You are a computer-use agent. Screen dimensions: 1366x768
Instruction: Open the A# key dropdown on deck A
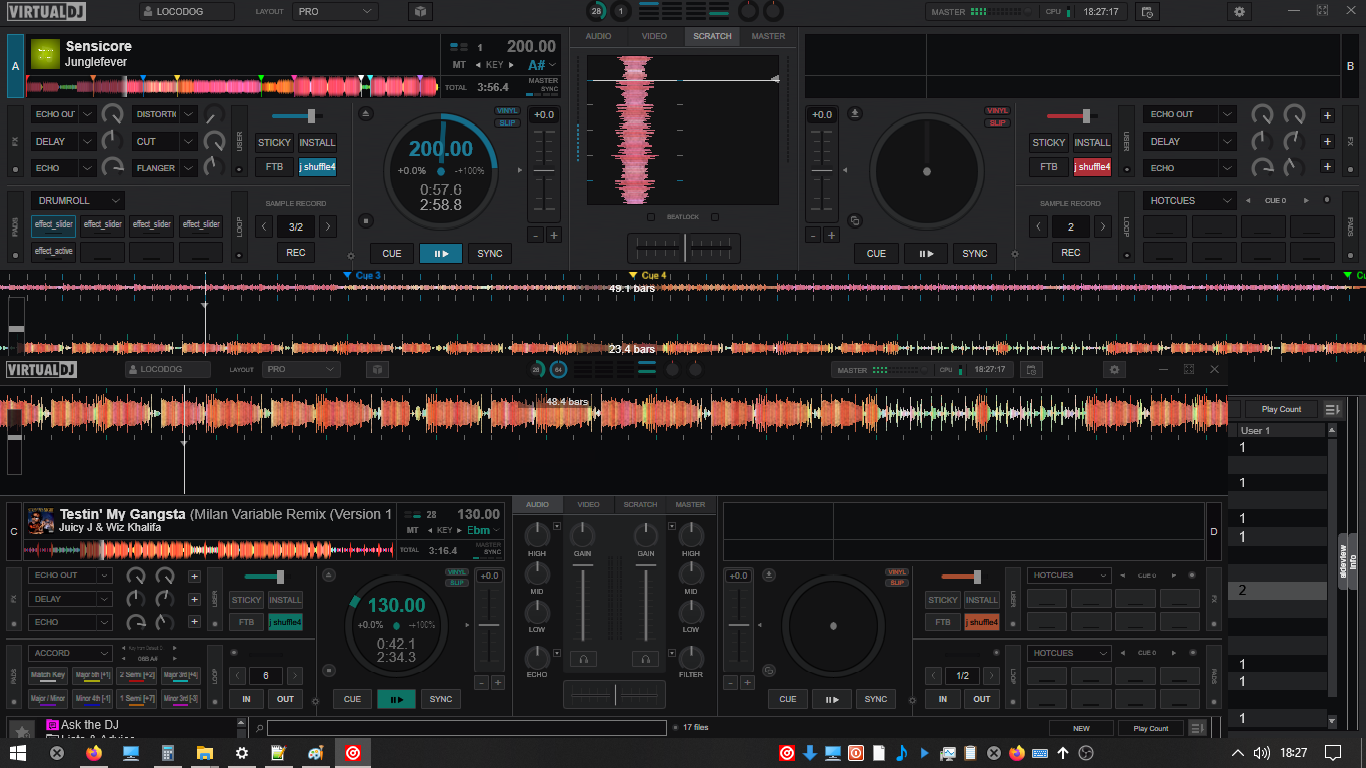tap(542, 65)
